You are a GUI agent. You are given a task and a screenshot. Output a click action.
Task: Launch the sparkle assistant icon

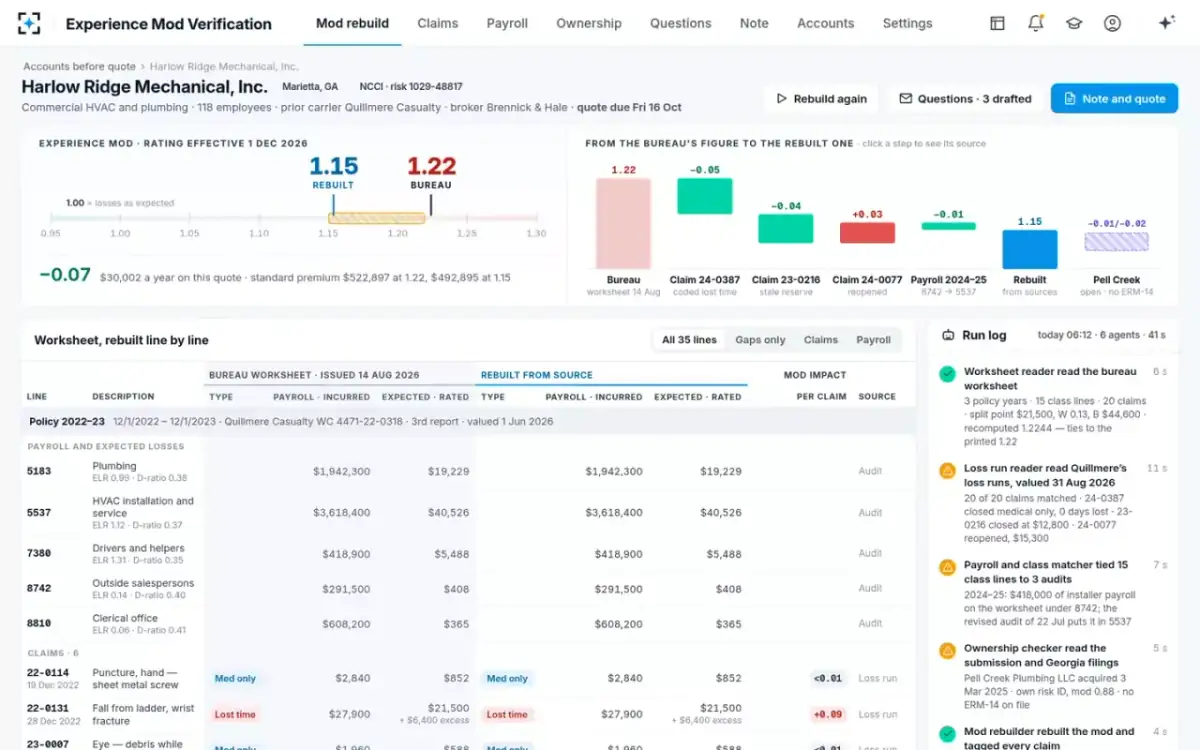(1166, 23)
